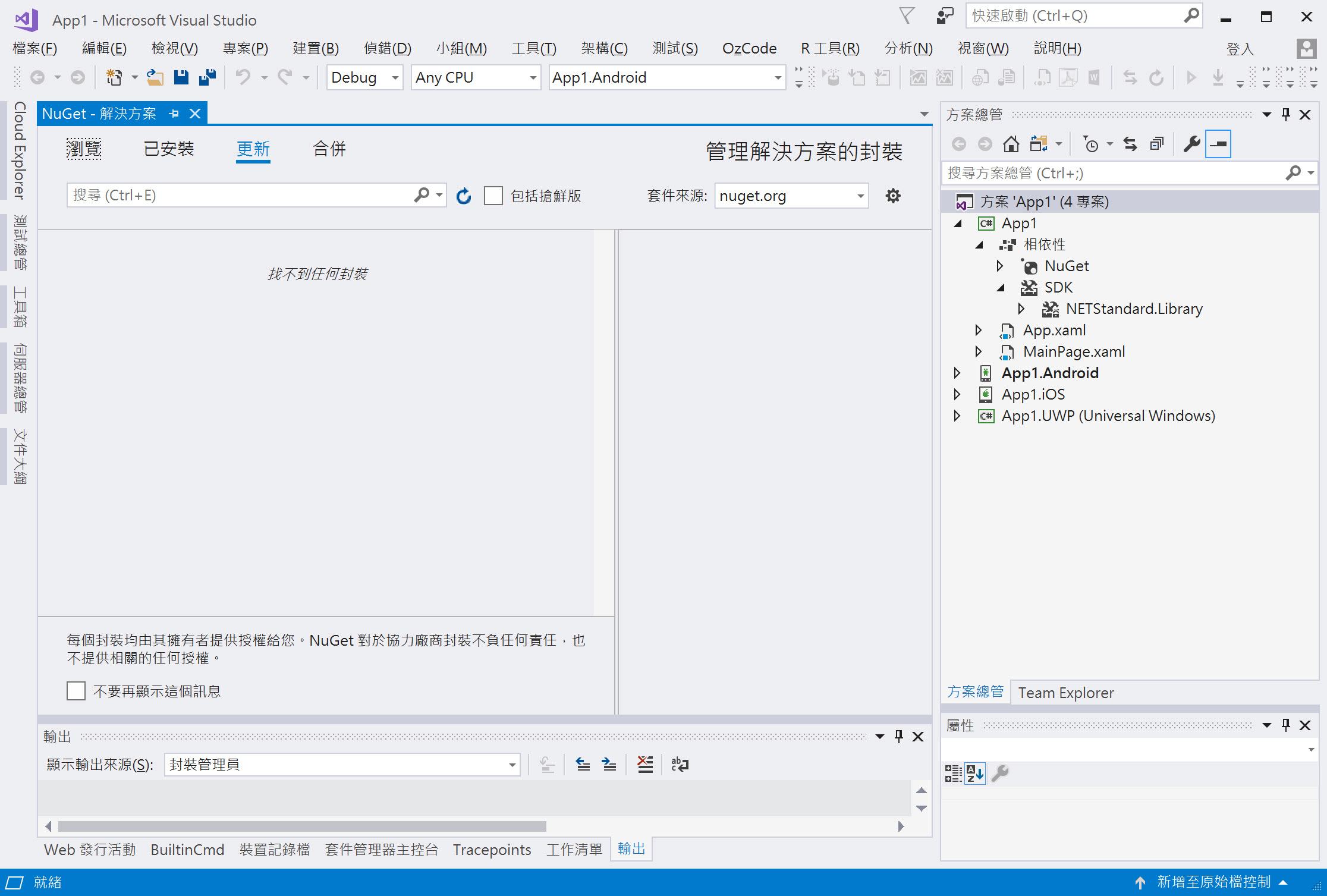The image size is (1327, 896).
Task: Click 新增至原始檔控制 in status bar
Action: point(1213,882)
